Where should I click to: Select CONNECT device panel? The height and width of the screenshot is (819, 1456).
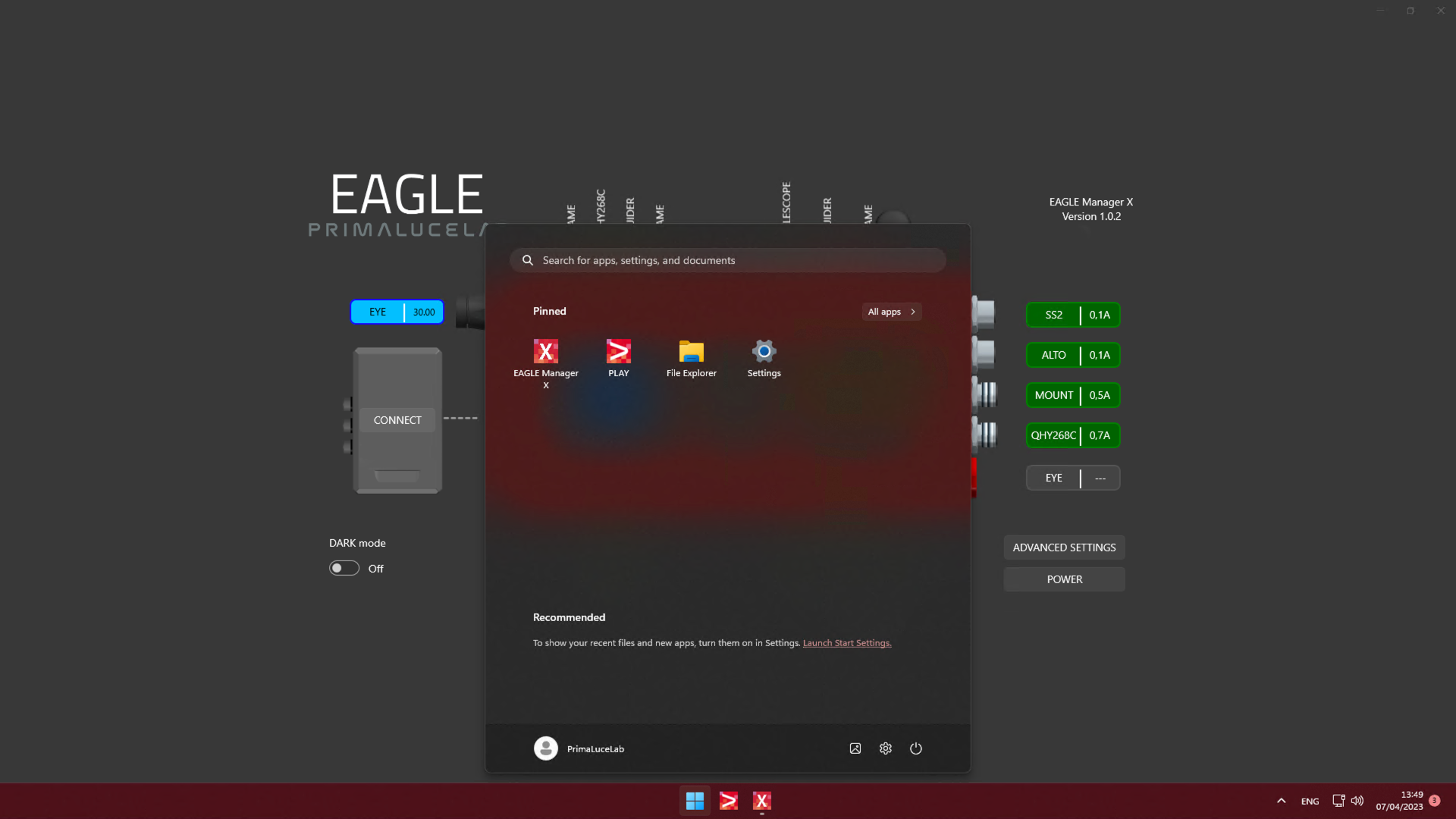pos(397,419)
